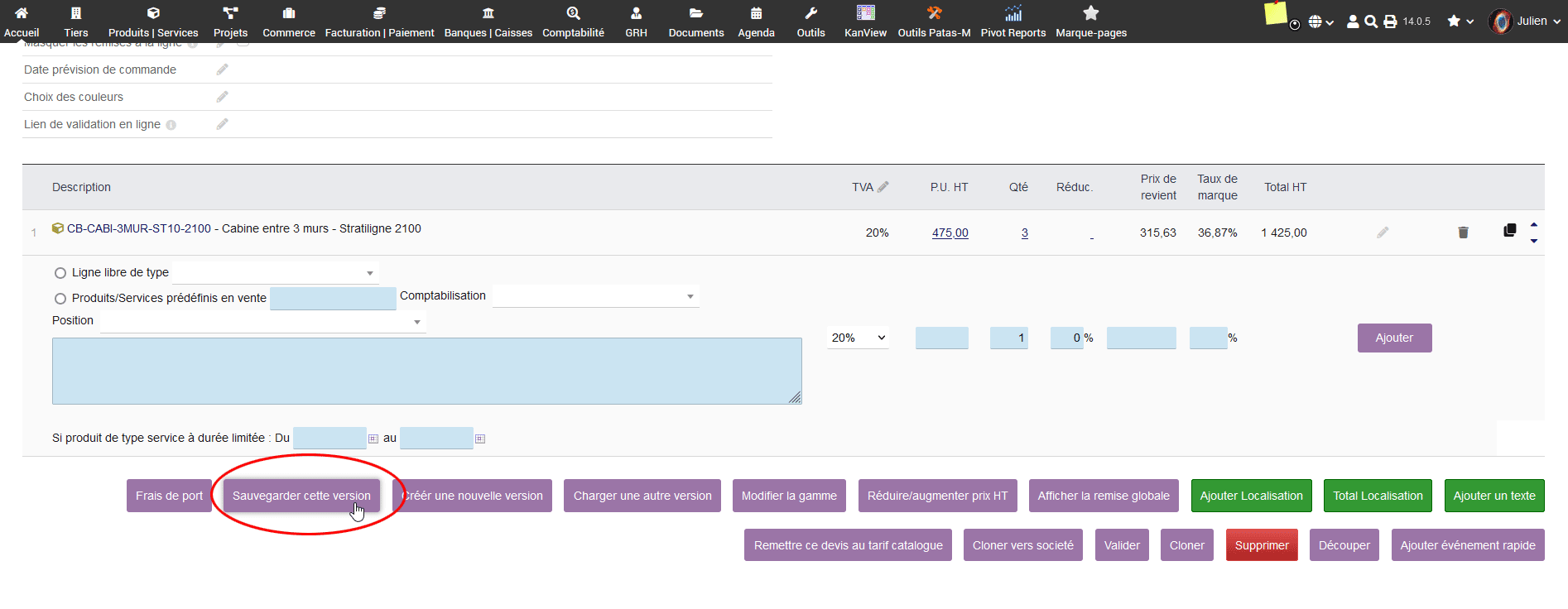Viewport: 1568px width, 609px height.
Task: Duplicate the Cabine line with copy icon
Action: coord(1510,230)
